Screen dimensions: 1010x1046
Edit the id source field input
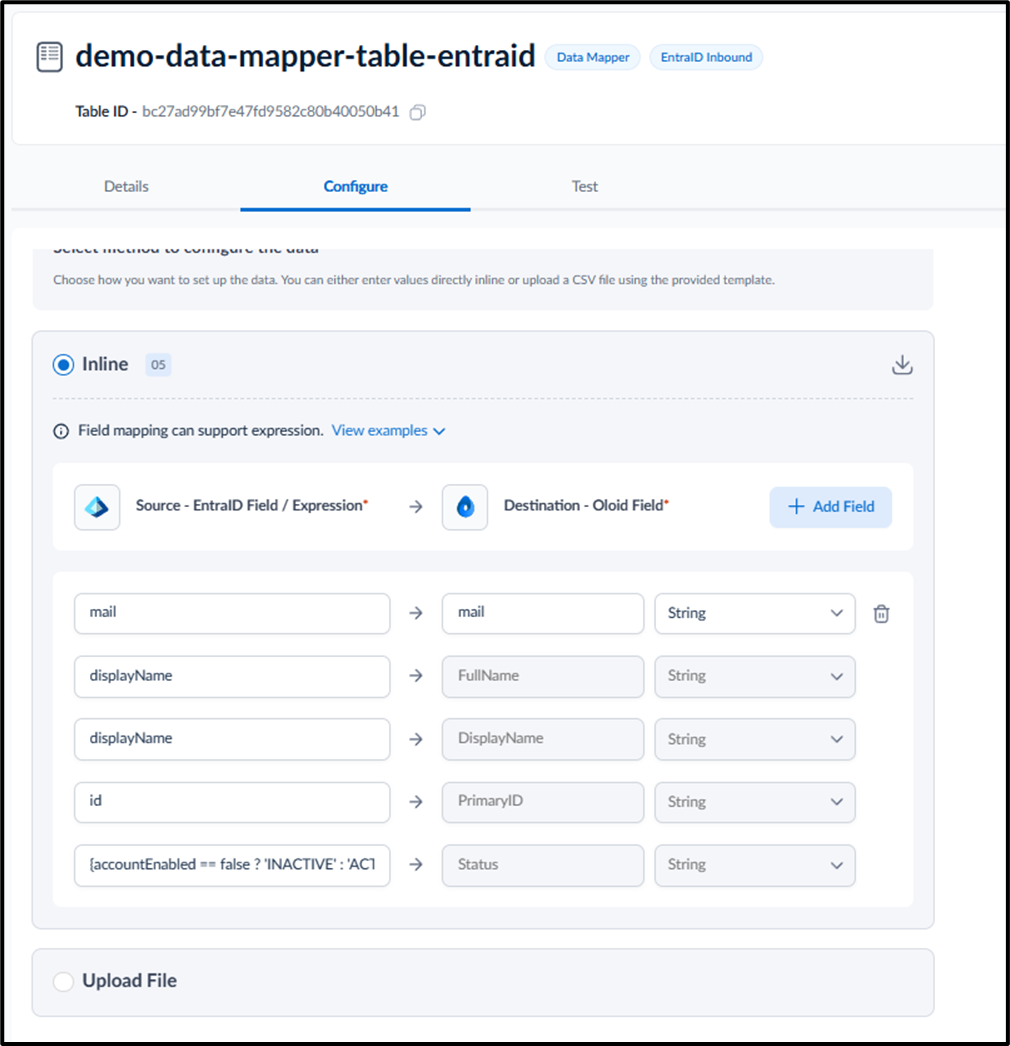pos(232,802)
